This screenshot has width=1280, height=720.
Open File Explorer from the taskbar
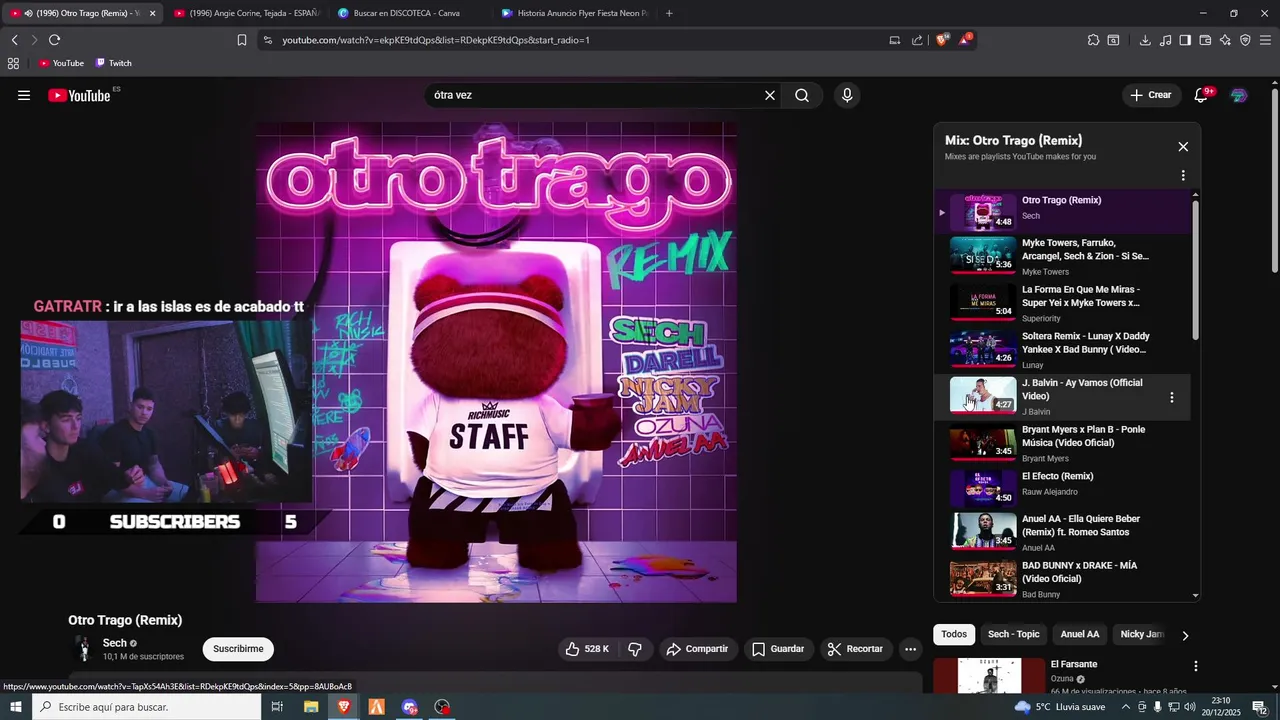click(x=311, y=707)
